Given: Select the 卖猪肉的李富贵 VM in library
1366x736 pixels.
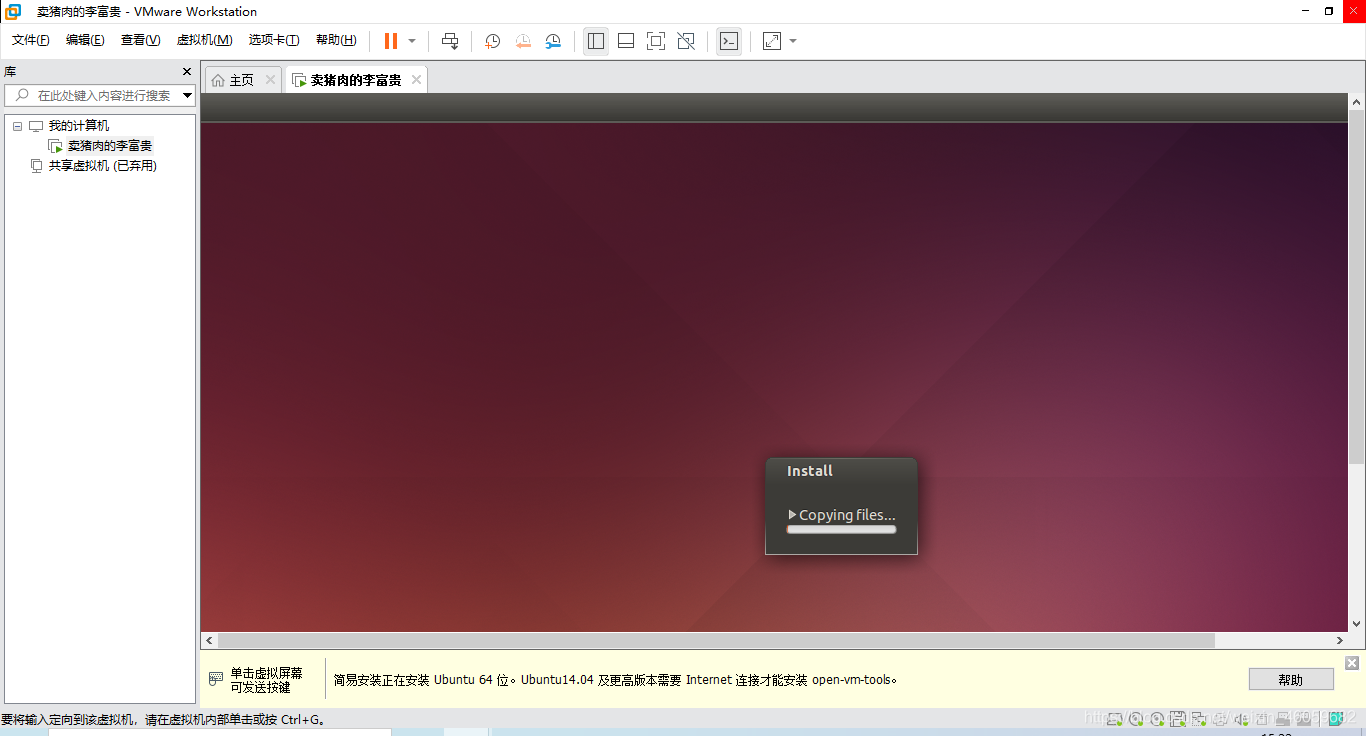Looking at the screenshot, I should tap(110, 146).
